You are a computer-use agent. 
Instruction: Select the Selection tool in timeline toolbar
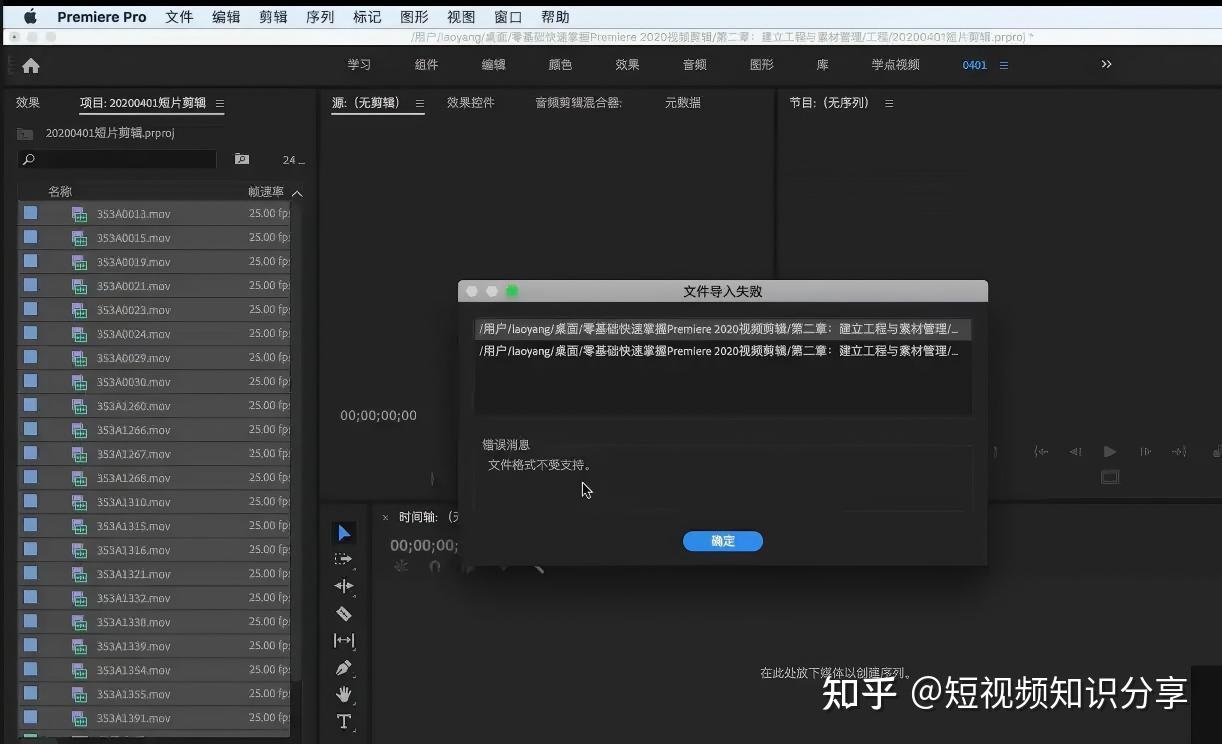pyautogui.click(x=344, y=532)
